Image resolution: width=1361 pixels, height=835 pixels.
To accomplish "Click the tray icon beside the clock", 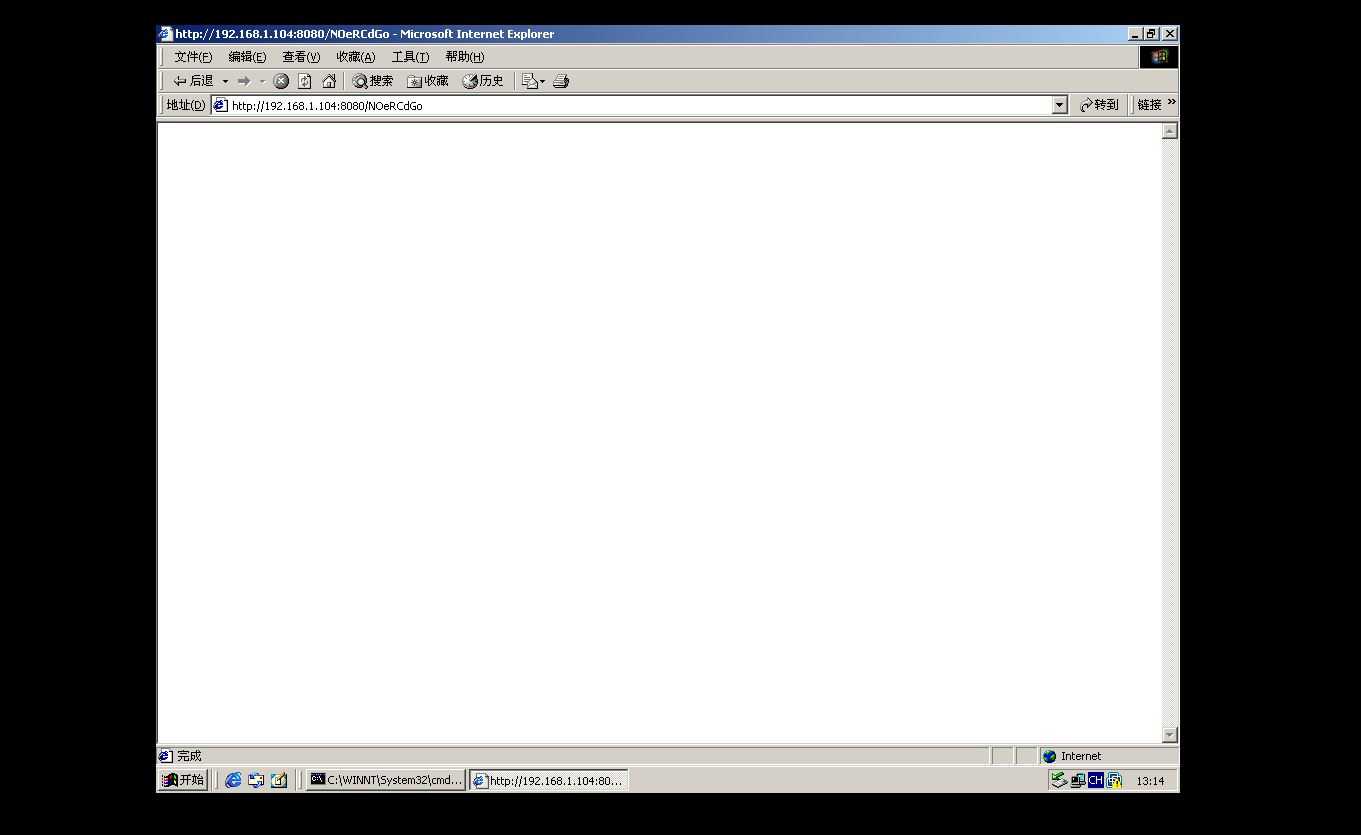I will pos(1114,780).
